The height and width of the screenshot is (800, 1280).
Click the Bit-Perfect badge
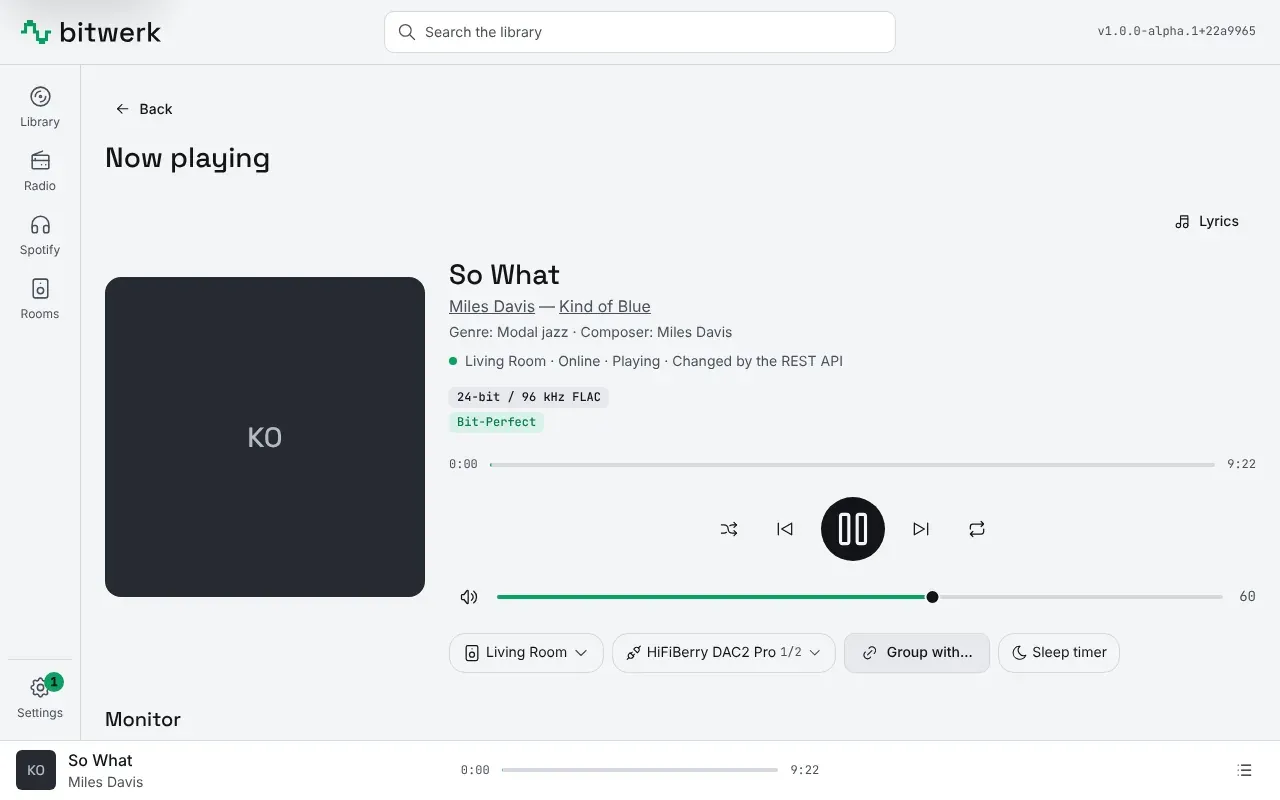[497, 422]
